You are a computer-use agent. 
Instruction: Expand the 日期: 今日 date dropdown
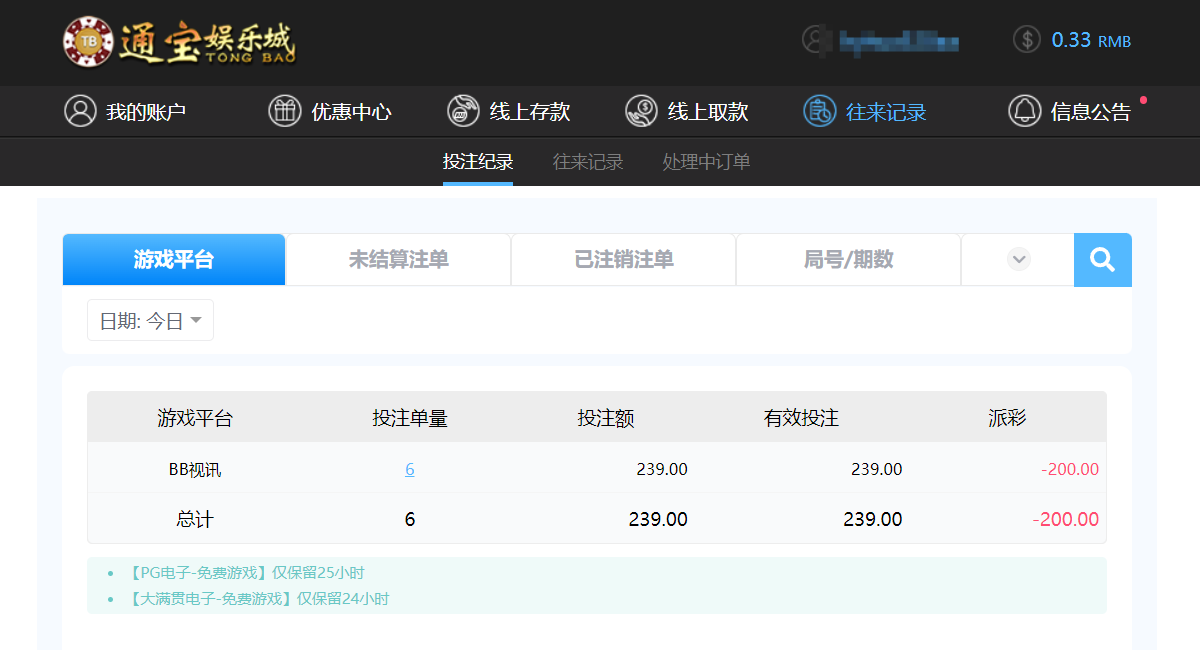pyautogui.click(x=148, y=319)
